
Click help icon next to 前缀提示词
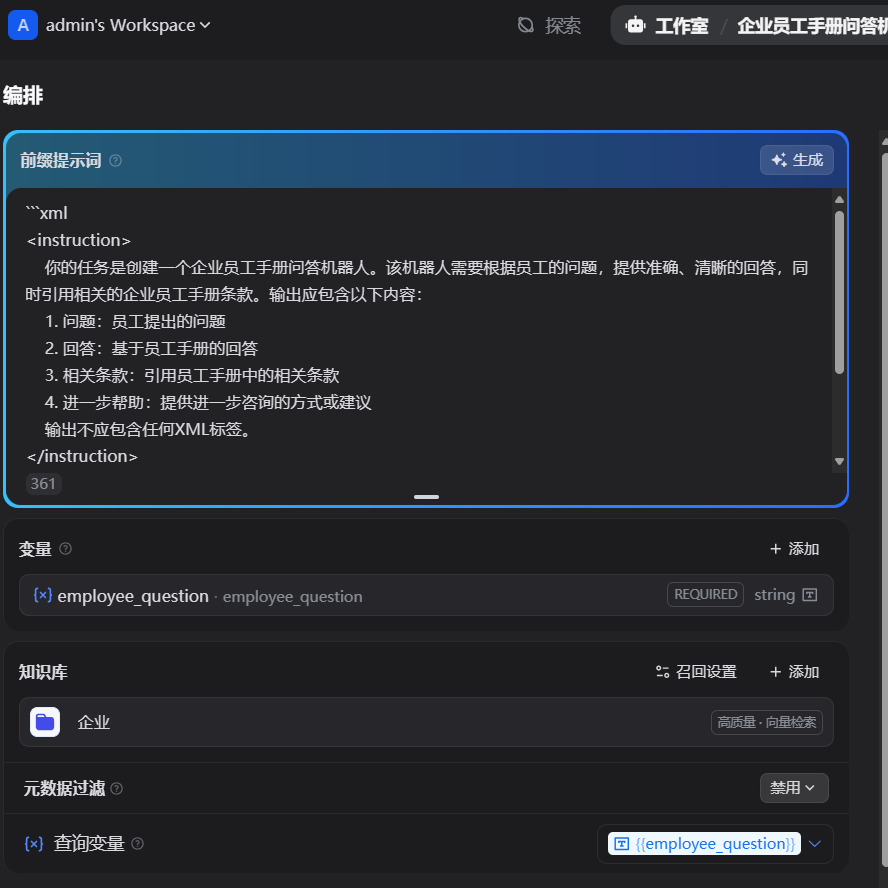(x=116, y=161)
